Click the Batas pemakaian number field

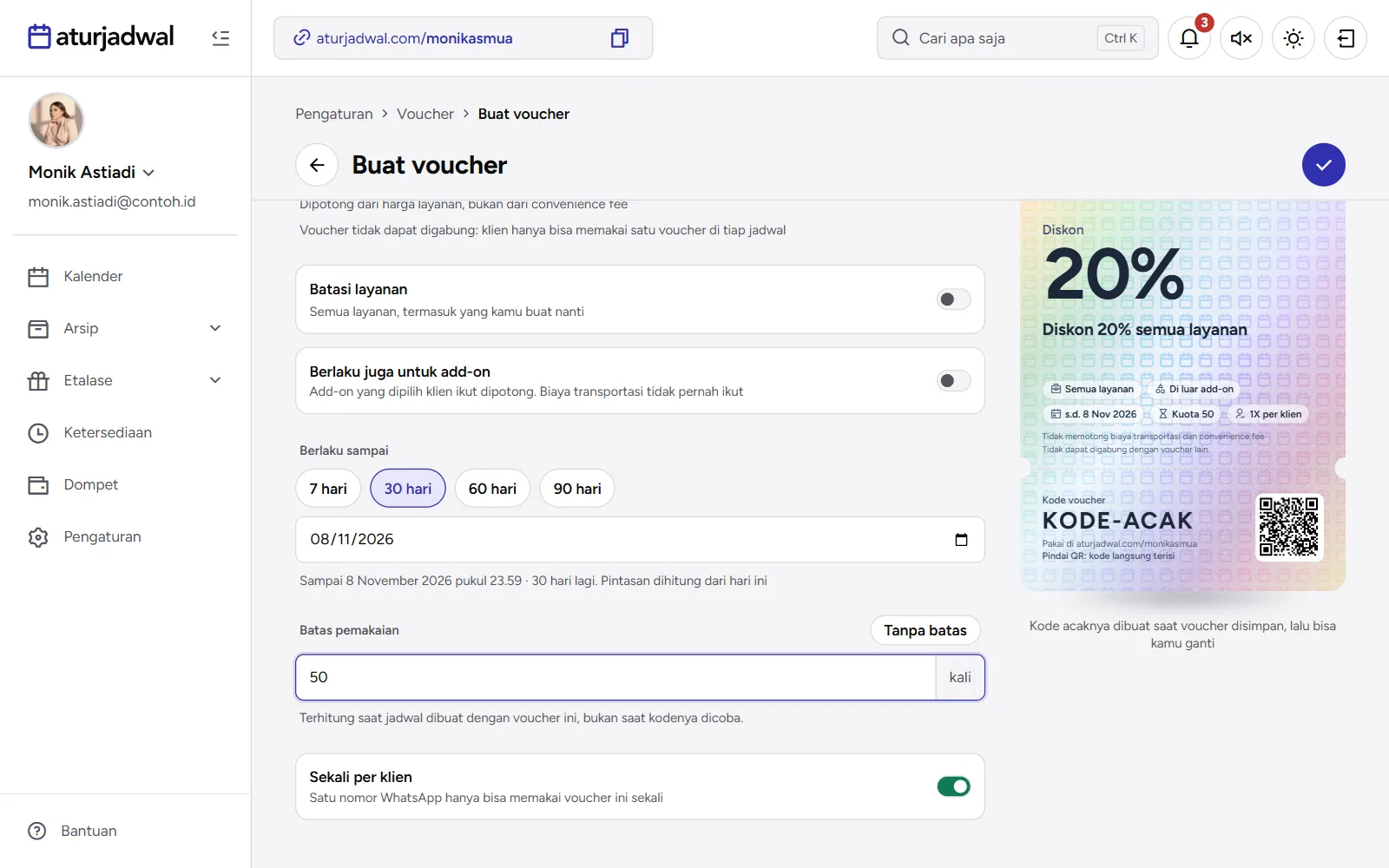[x=616, y=677]
